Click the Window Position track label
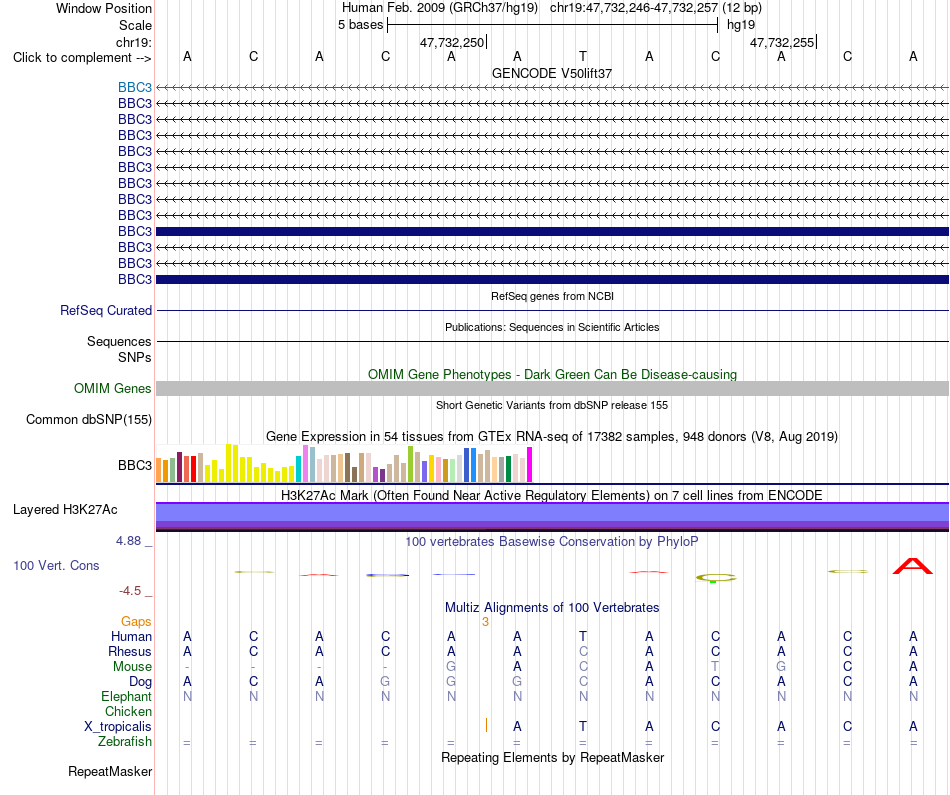The image size is (950, 795). click(104, 8)
